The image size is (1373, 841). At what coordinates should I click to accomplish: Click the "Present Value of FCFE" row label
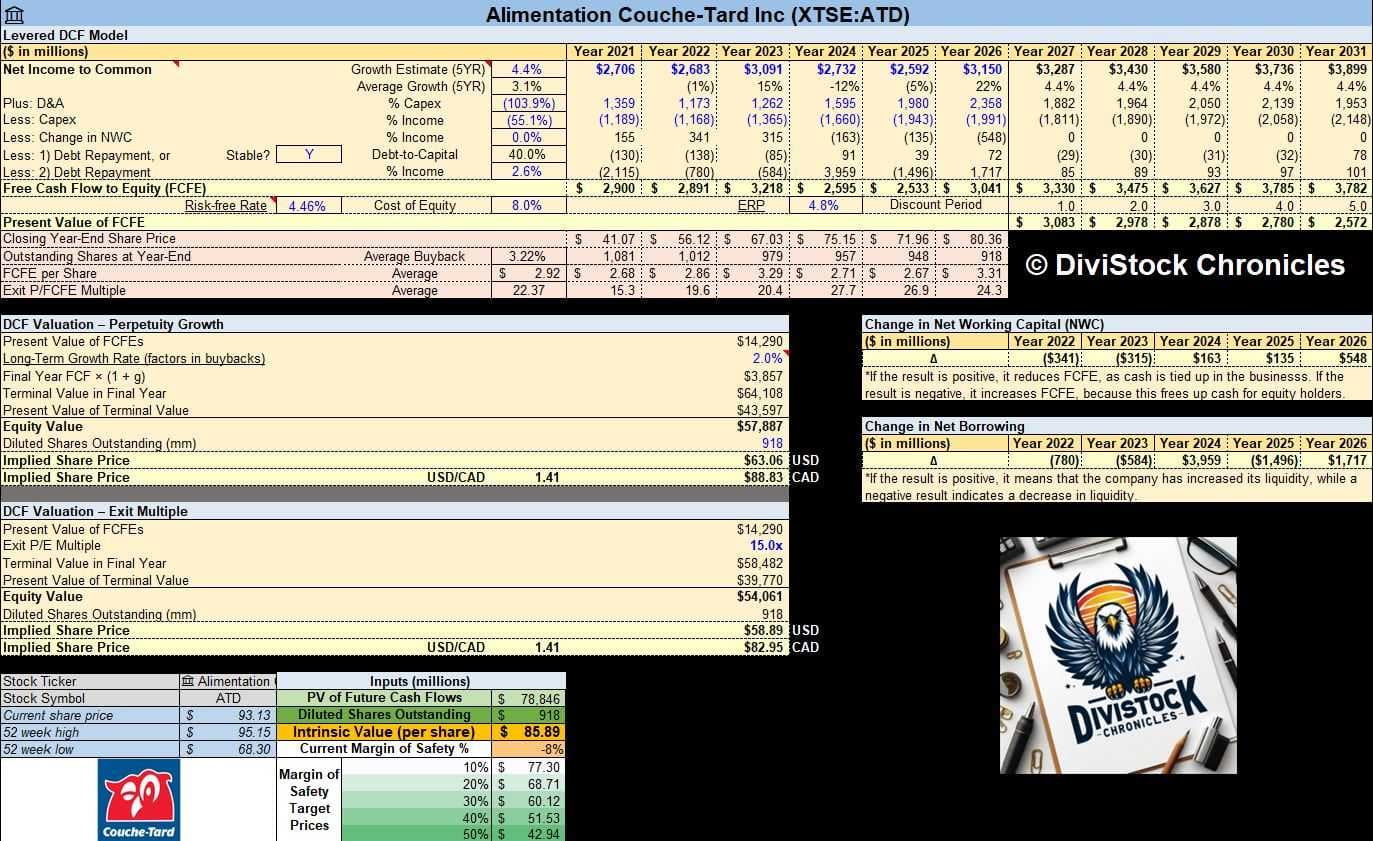click(74, 222)
